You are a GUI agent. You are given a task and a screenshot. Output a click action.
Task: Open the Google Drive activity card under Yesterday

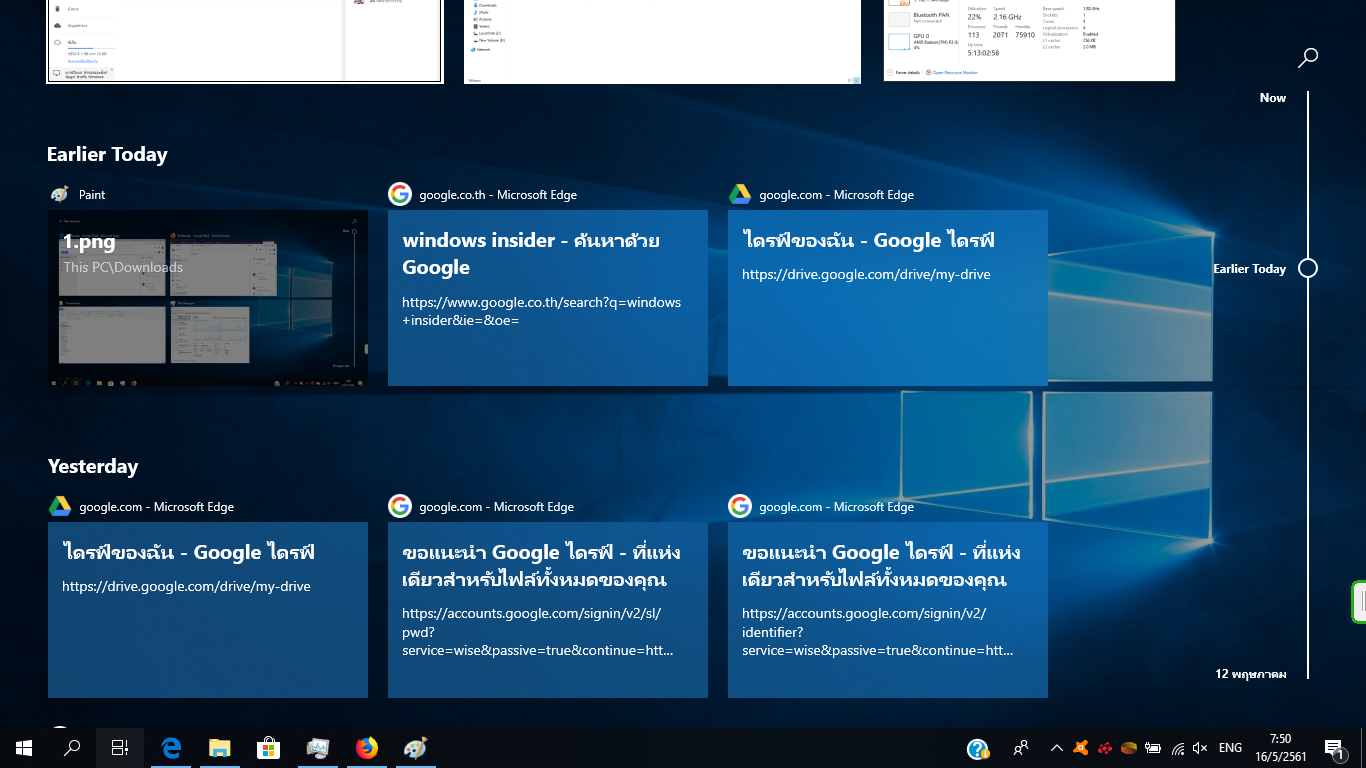(208, 610)
